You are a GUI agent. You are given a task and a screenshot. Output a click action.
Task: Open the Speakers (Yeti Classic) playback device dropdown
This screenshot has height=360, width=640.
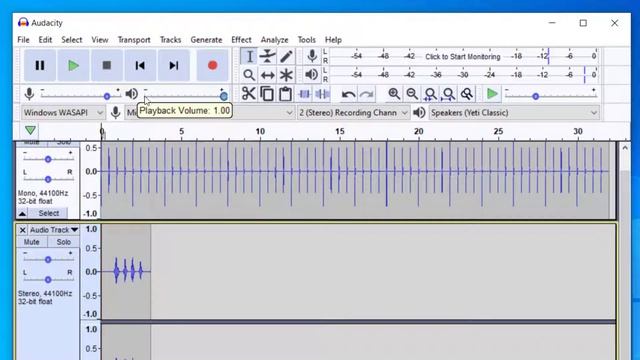coord(514,112)
